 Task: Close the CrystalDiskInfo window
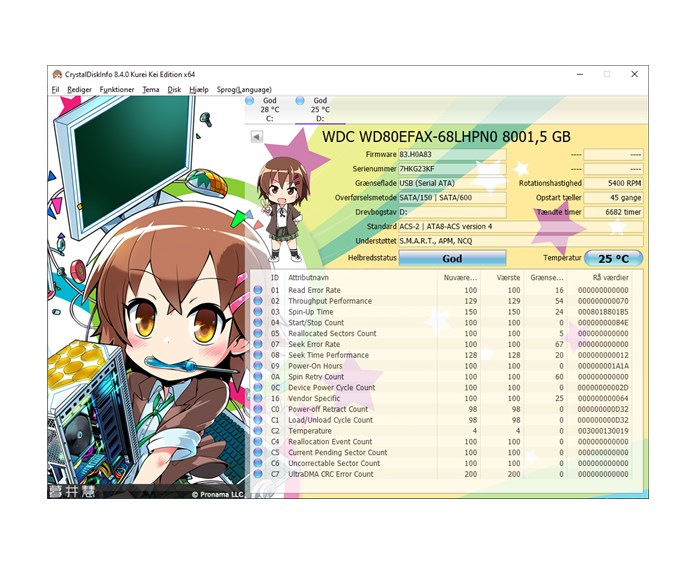[634, 74]
